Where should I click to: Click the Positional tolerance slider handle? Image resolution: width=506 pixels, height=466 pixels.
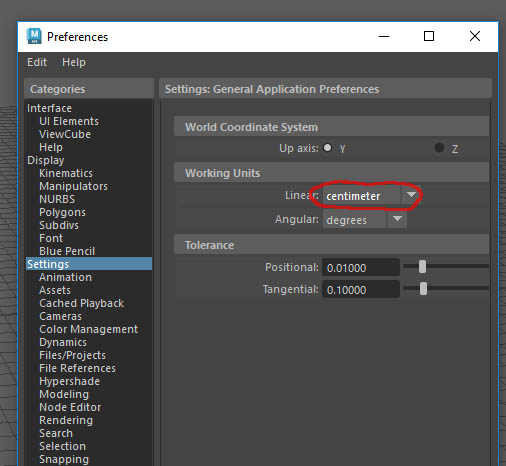click(x=422, y=267)
